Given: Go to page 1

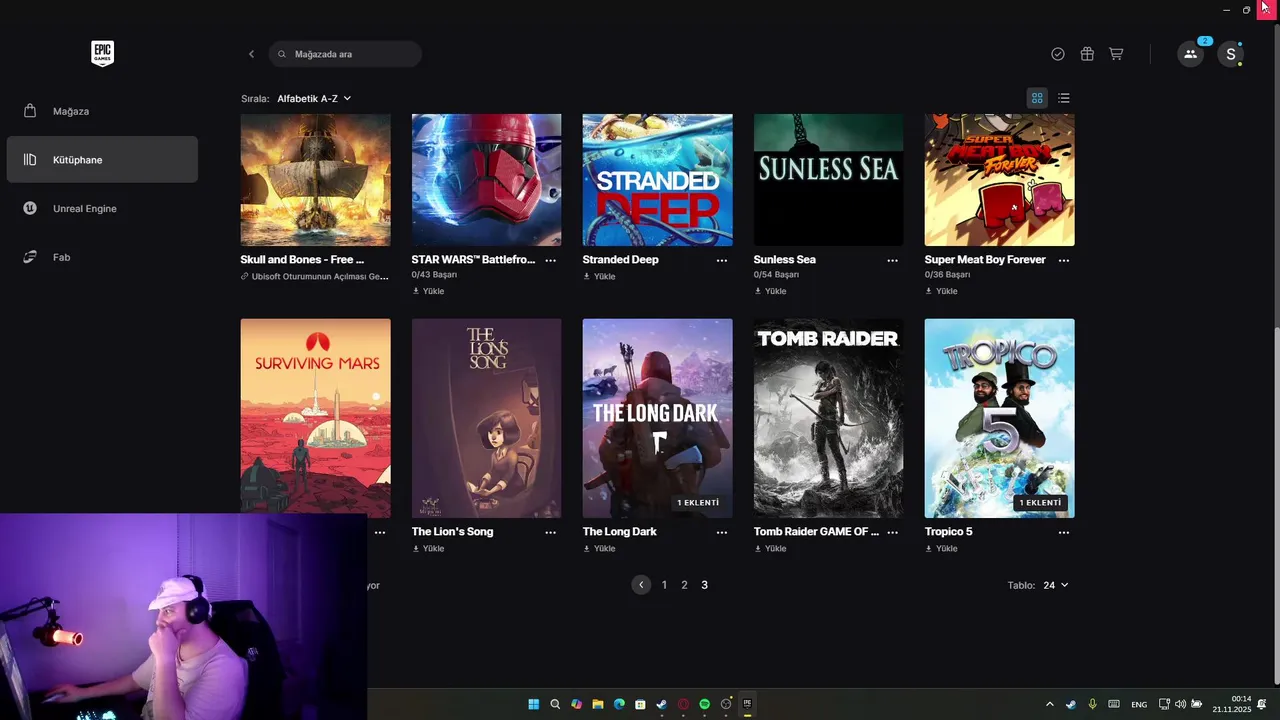Looking at the screenshot, I should (x=664, y=585).
